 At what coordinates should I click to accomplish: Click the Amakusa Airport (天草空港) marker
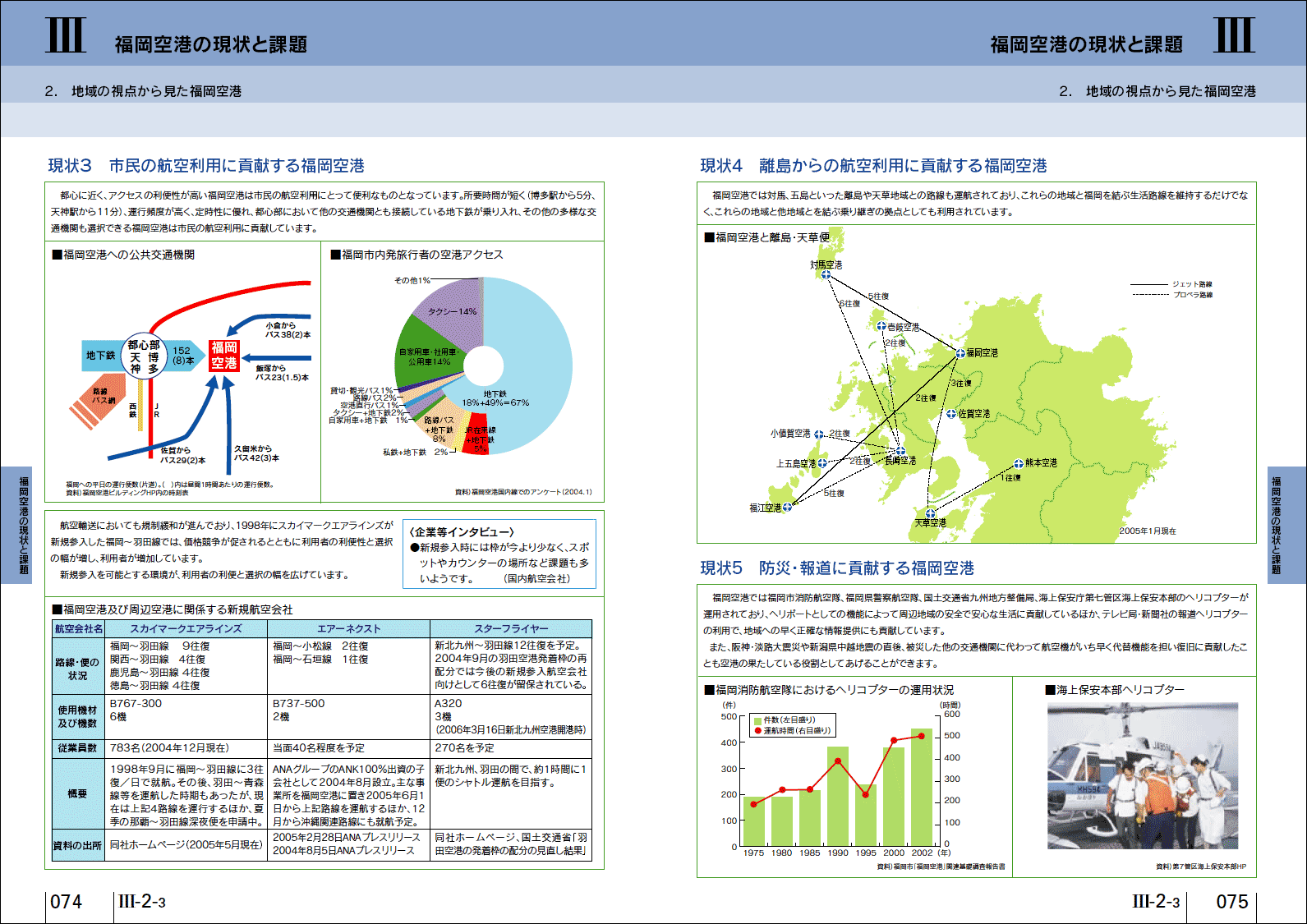930,513
